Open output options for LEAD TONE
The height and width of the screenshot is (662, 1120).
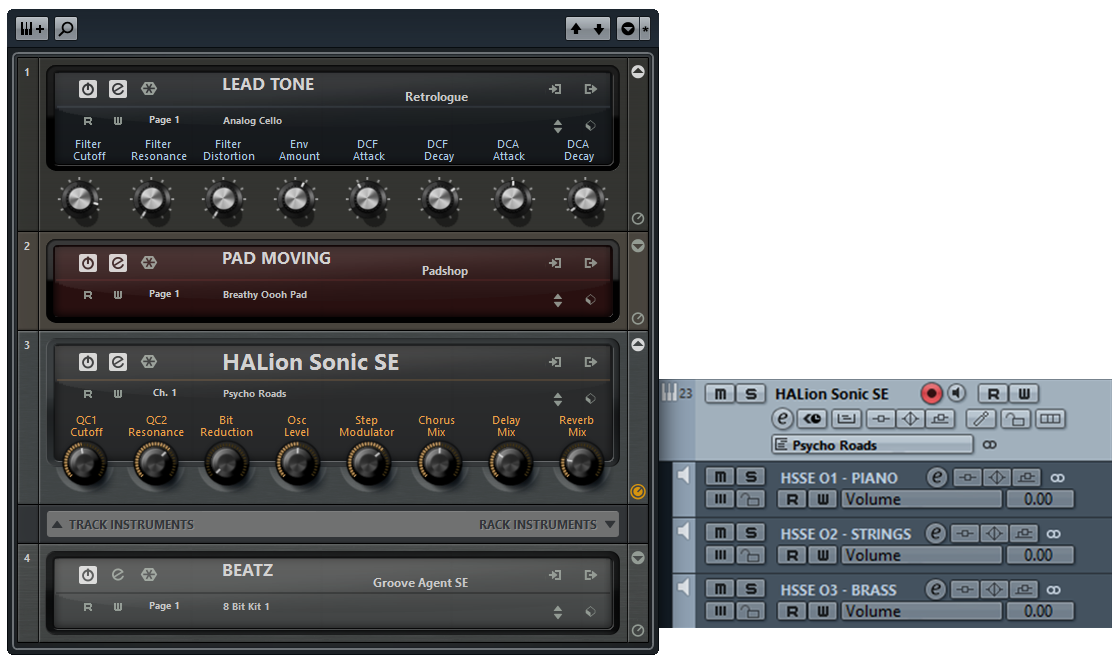[x=591, y=89]
